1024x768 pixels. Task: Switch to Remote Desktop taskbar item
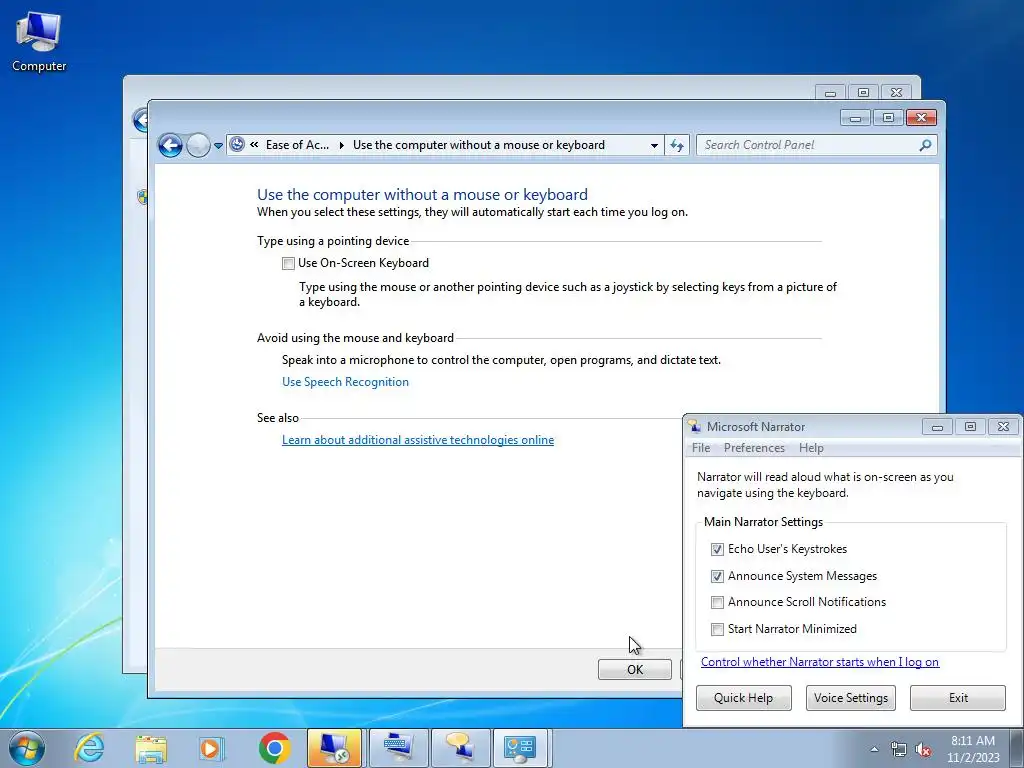click(334, 748)
